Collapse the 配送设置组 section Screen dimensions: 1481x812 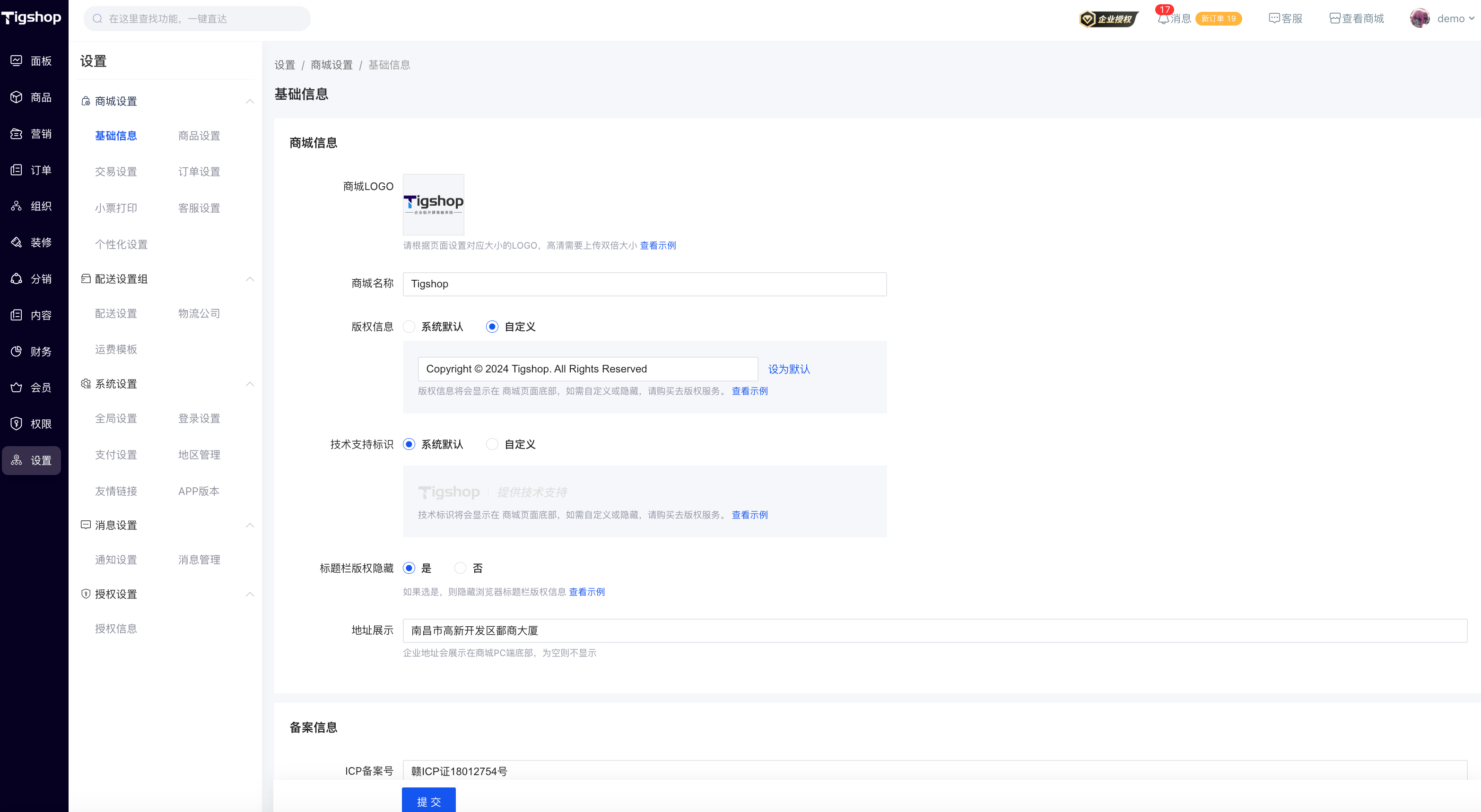pyautogui.click(x=250, y=279)
